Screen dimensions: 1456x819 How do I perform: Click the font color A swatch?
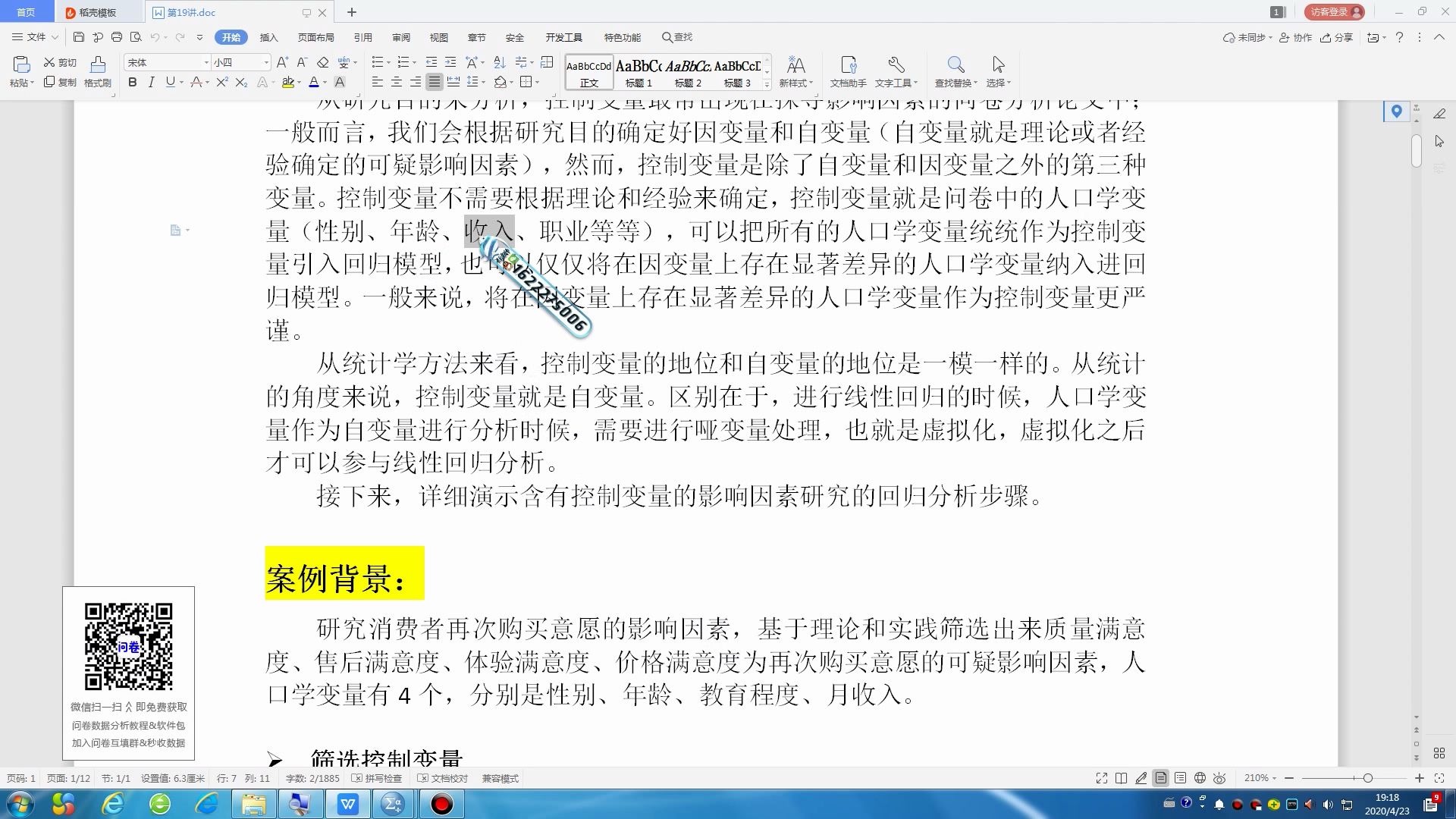(x=313, y=82)
